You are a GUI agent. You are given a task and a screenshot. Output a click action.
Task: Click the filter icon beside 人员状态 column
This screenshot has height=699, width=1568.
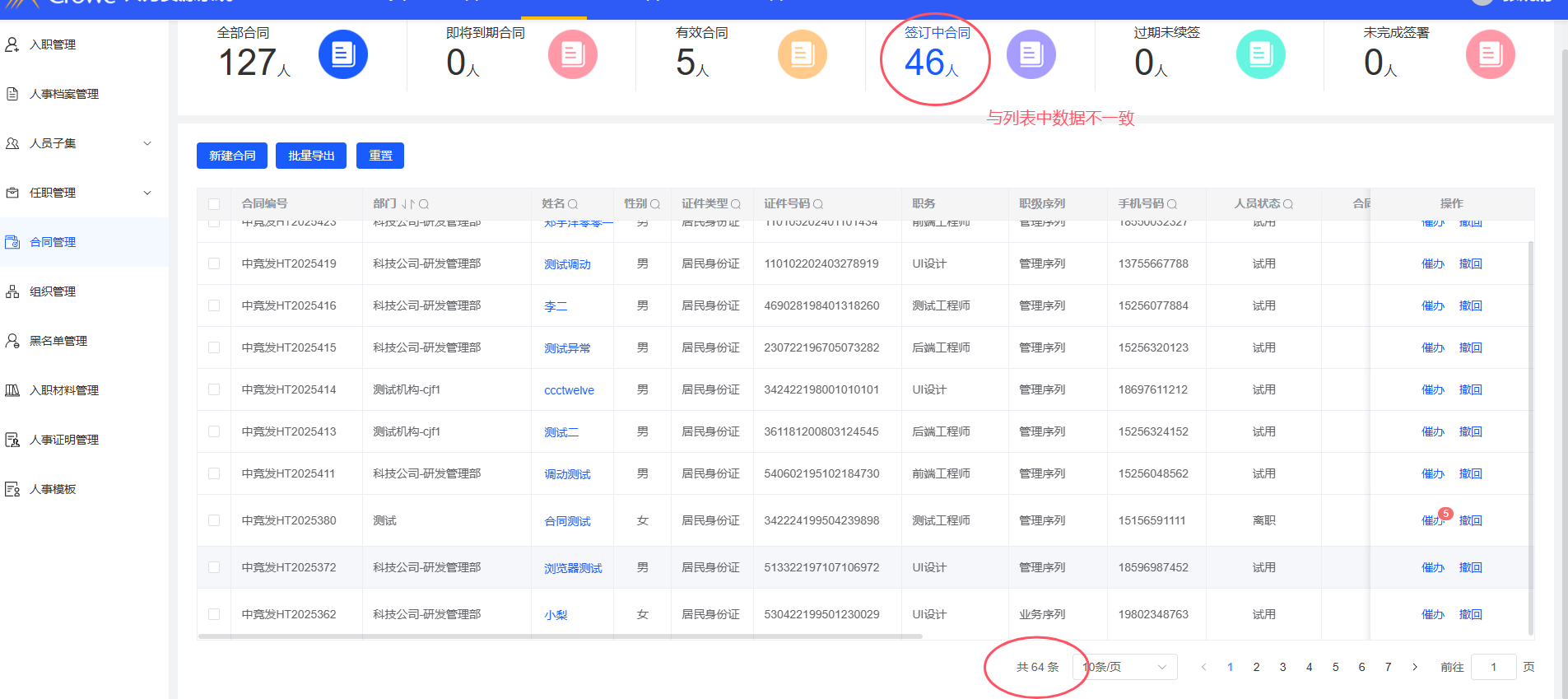coord(1288,204)
